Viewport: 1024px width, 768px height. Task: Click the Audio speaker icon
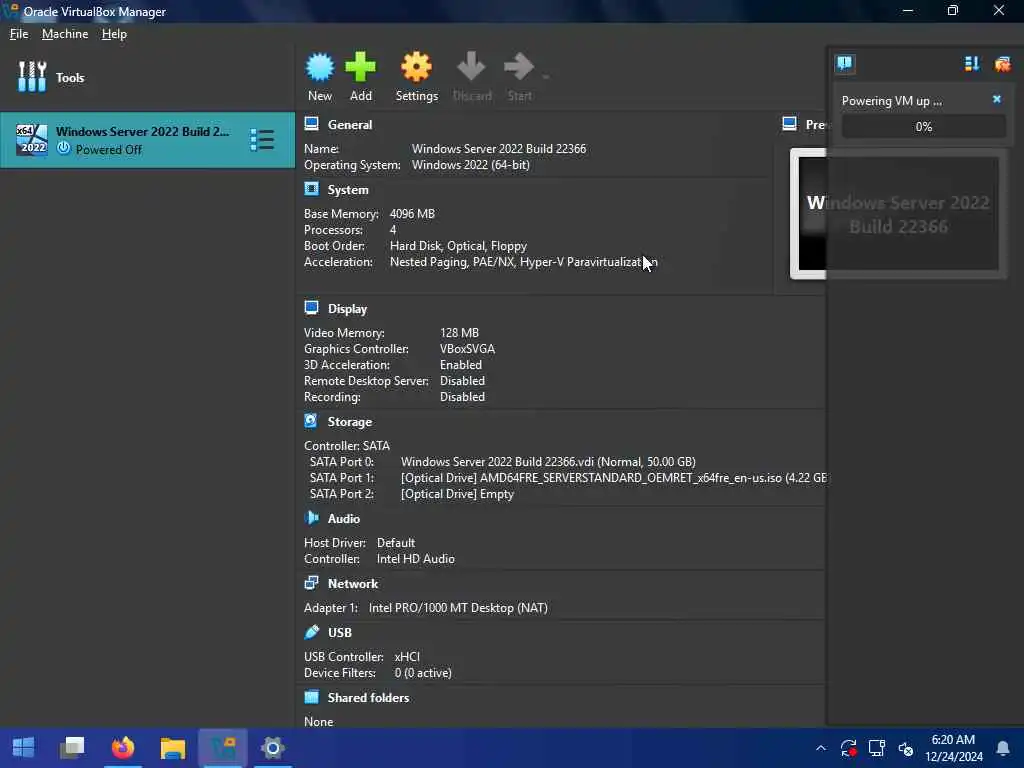pyautogui.click(x=312, y=517)
